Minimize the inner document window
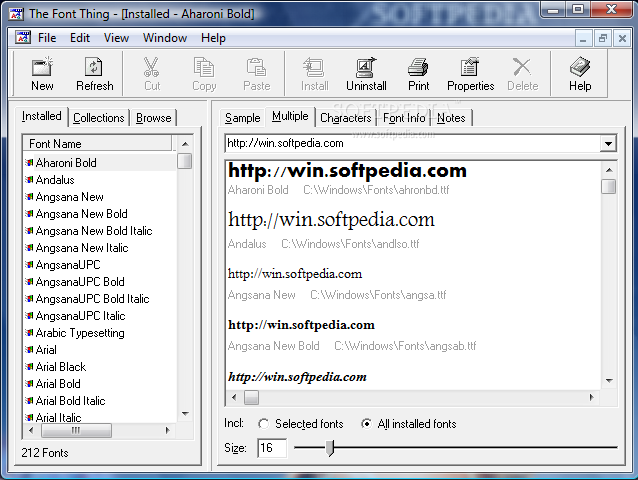 (x=583, y=39)
